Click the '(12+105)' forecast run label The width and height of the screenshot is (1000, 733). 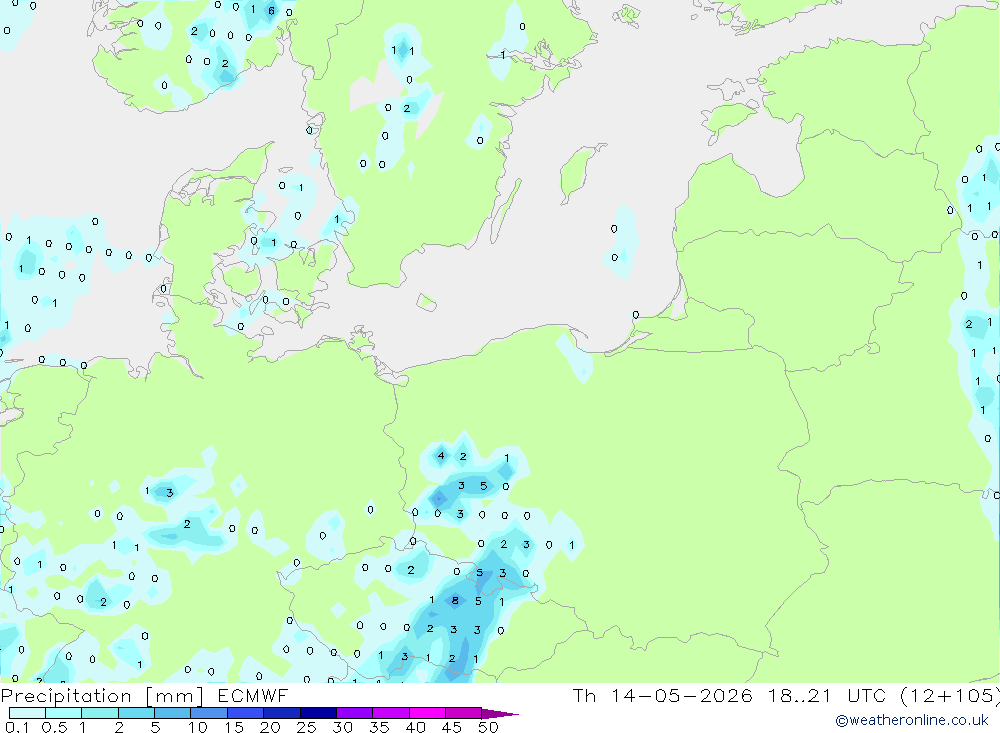[950, 695]
